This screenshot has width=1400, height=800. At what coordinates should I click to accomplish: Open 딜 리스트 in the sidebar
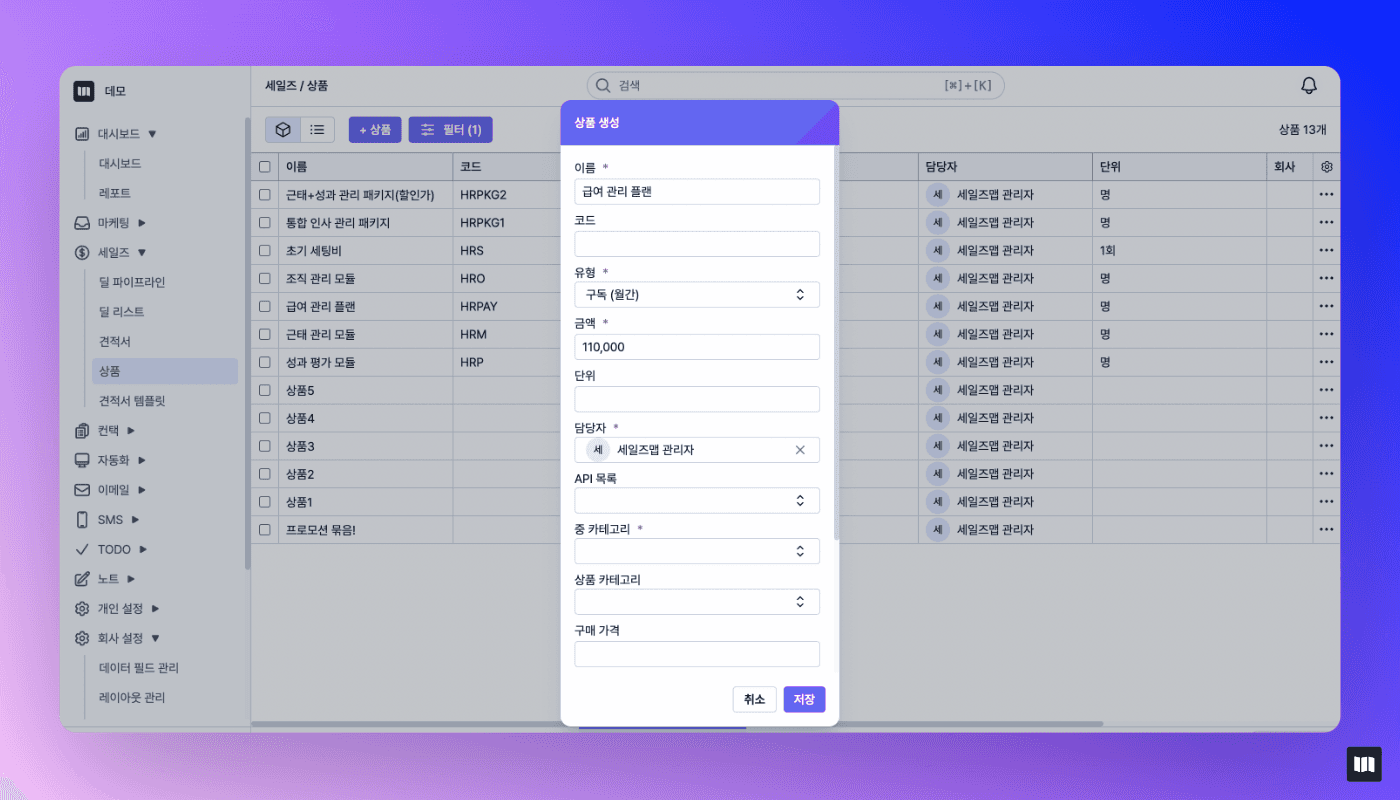(121, 312)
